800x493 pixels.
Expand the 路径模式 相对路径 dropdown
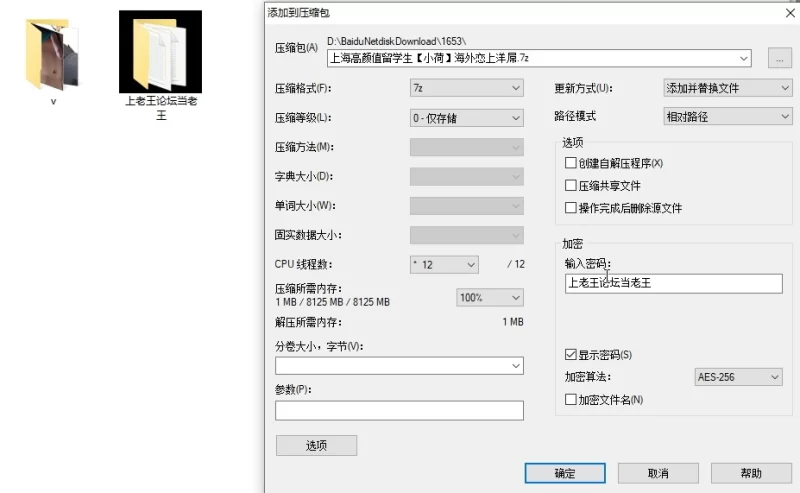pos(727,117)
